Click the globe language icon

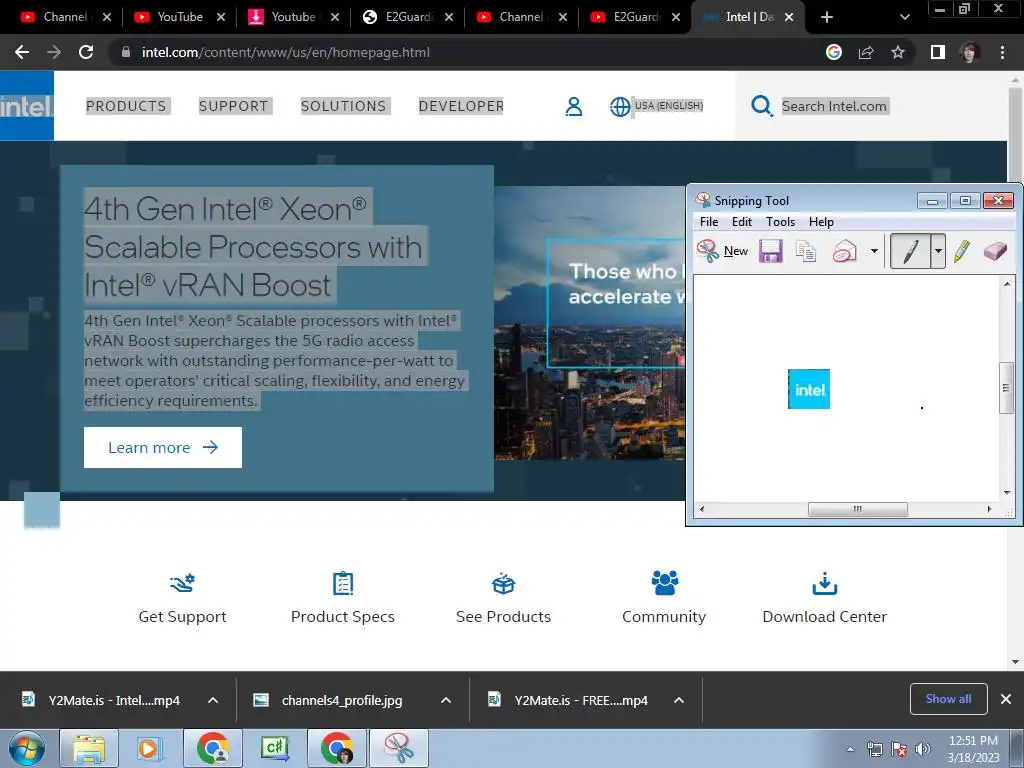[x=620, y=106]
